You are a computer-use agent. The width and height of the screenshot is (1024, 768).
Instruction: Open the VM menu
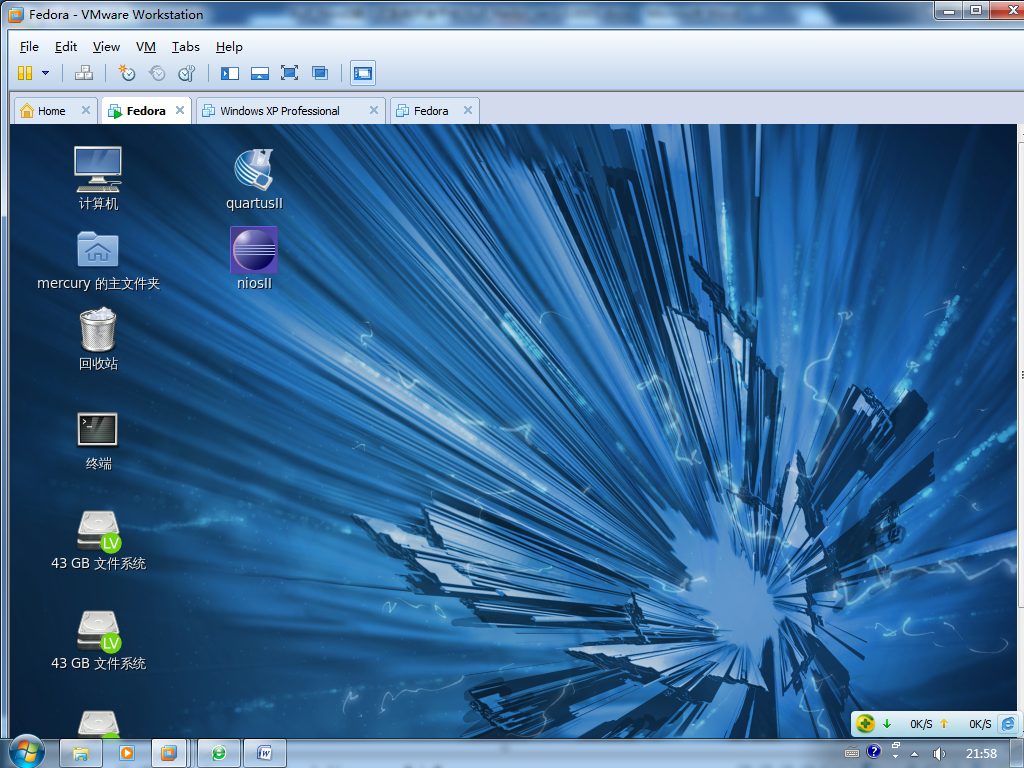pos(146,47)
